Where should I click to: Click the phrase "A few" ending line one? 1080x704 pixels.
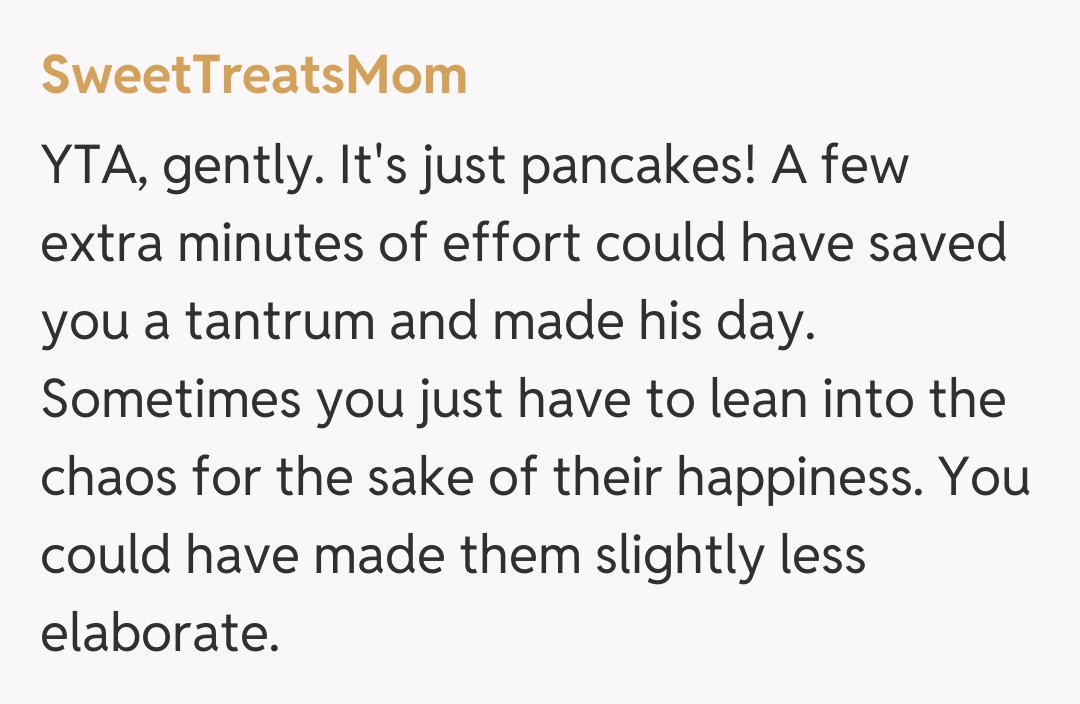(x=840, y=164)
